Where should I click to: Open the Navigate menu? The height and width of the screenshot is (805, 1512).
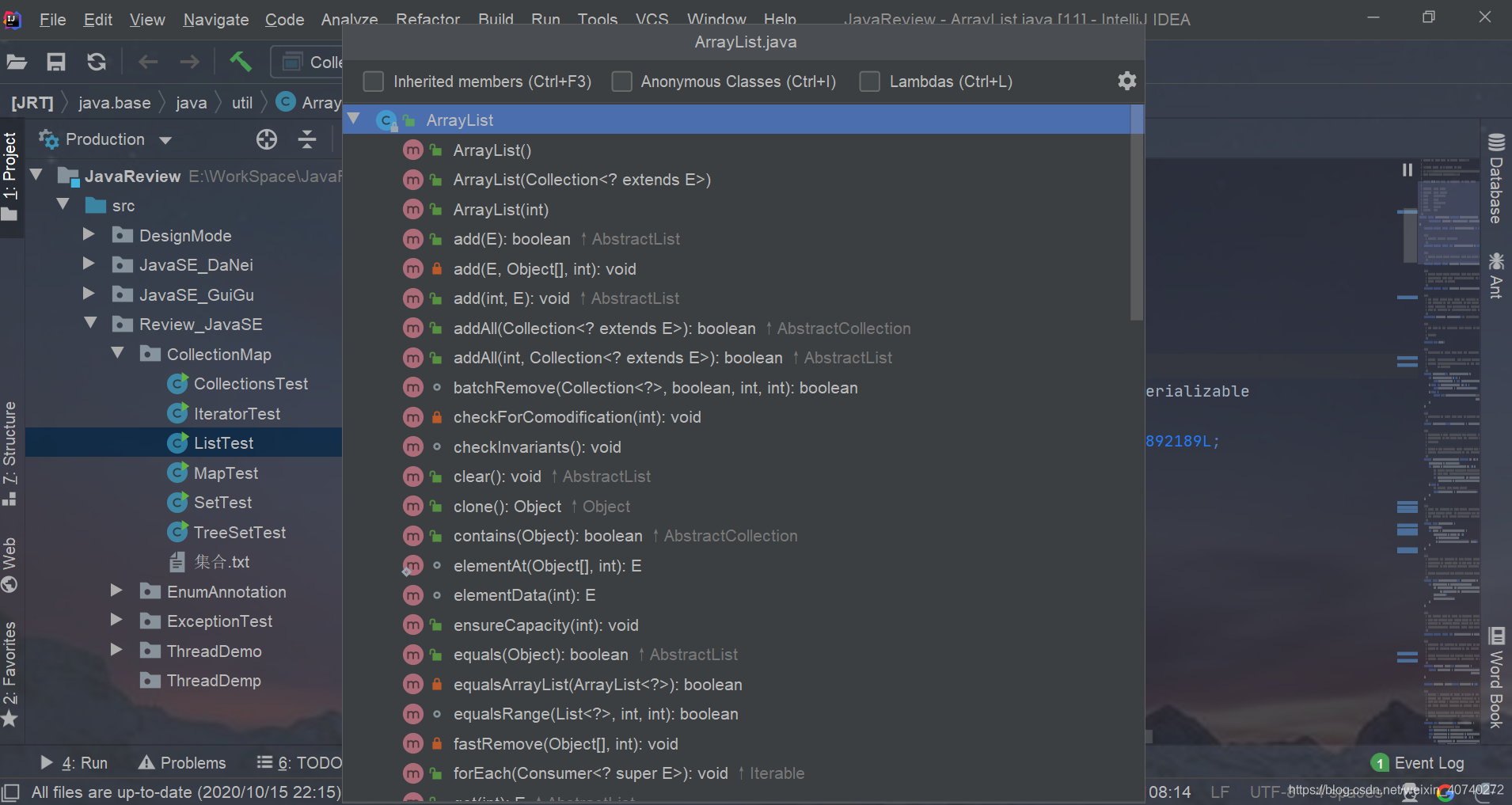[x=216, y=19]
